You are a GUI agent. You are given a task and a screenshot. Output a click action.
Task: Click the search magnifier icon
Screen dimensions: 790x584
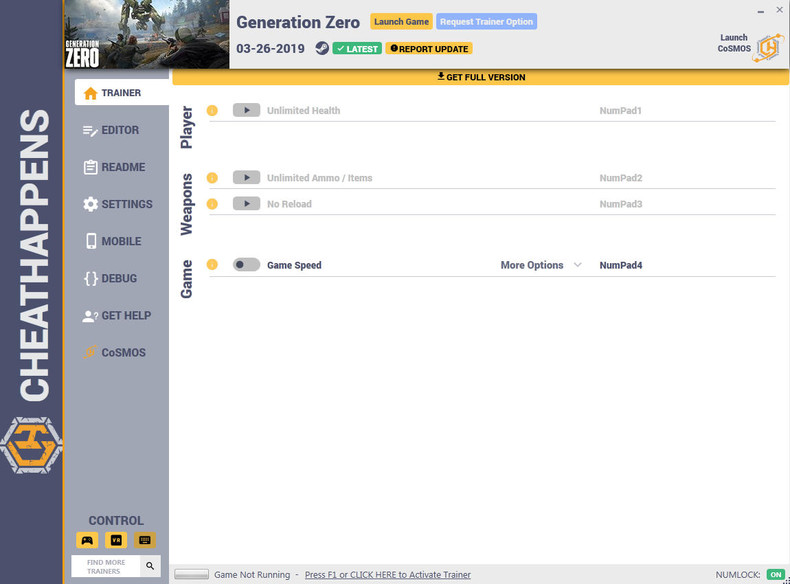click(x=150, y=566)
